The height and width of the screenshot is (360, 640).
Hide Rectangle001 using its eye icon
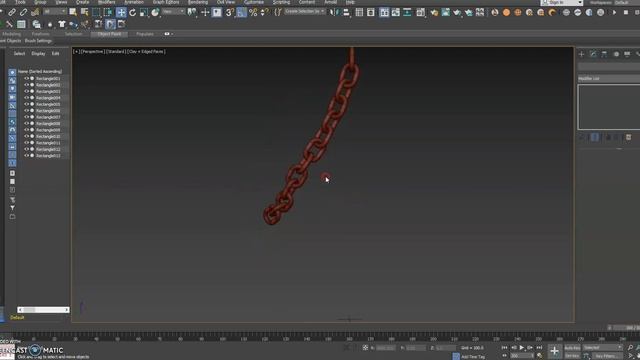[x=26, y=78]
